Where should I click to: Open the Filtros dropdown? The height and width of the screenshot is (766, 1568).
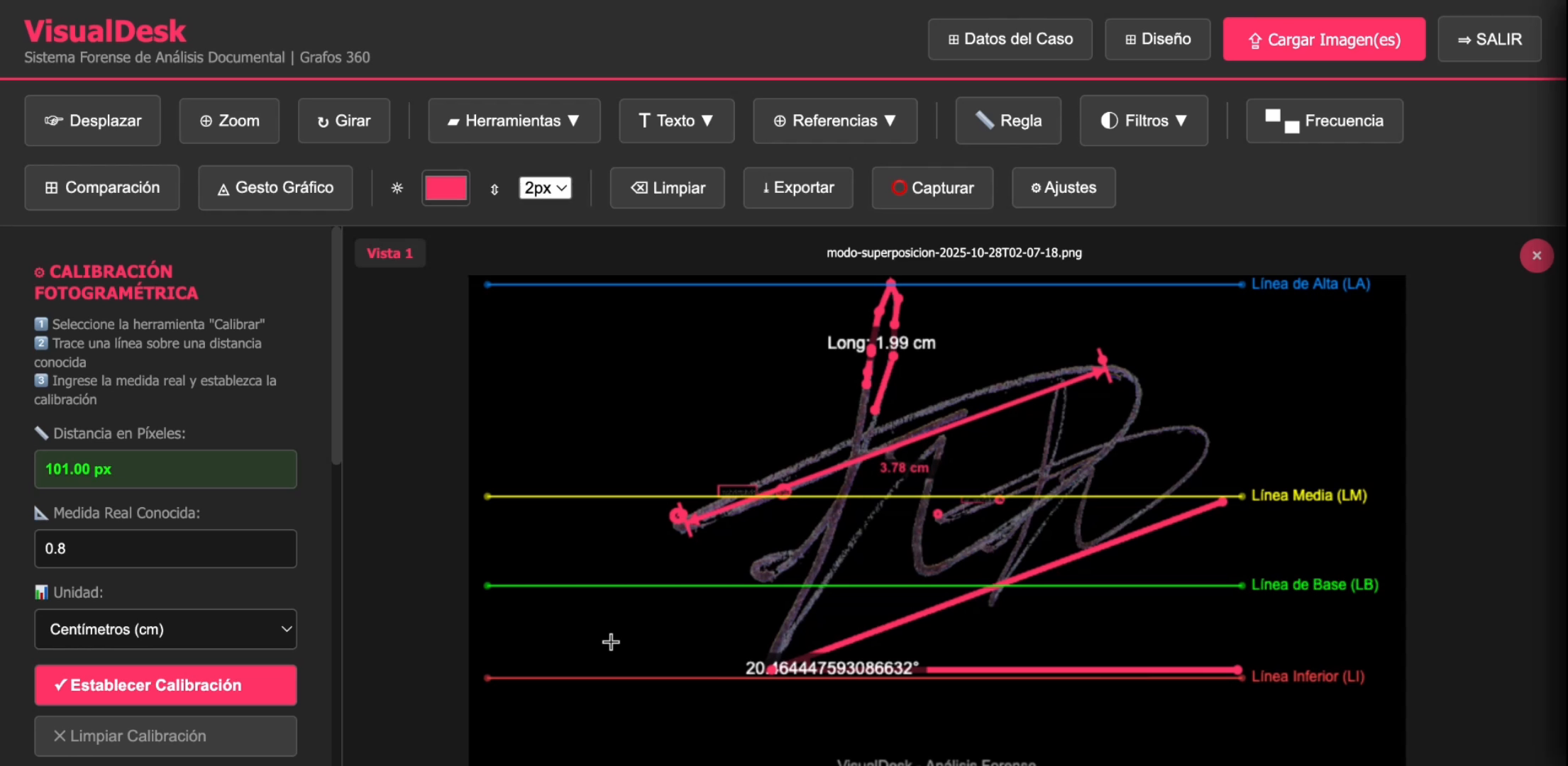point(1143,121)
